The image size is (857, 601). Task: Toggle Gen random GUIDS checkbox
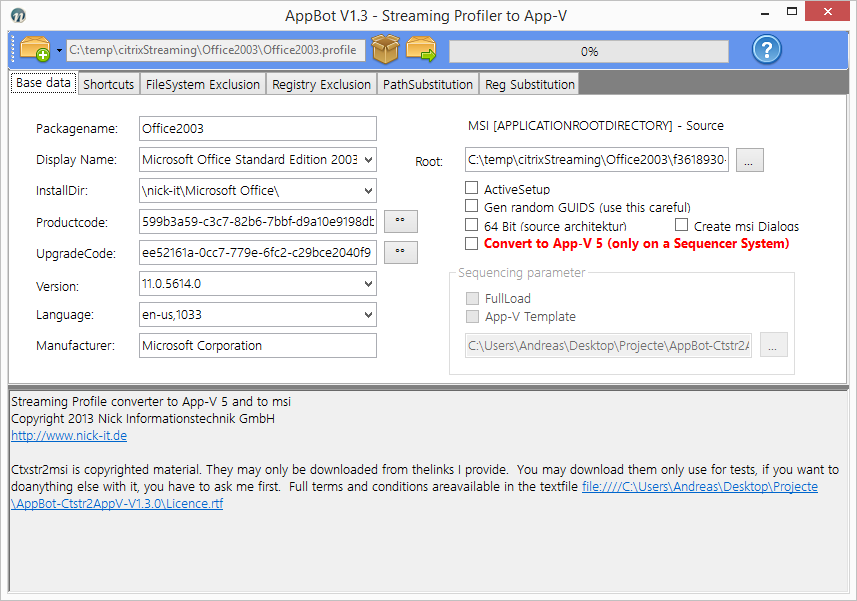(471, 206)
